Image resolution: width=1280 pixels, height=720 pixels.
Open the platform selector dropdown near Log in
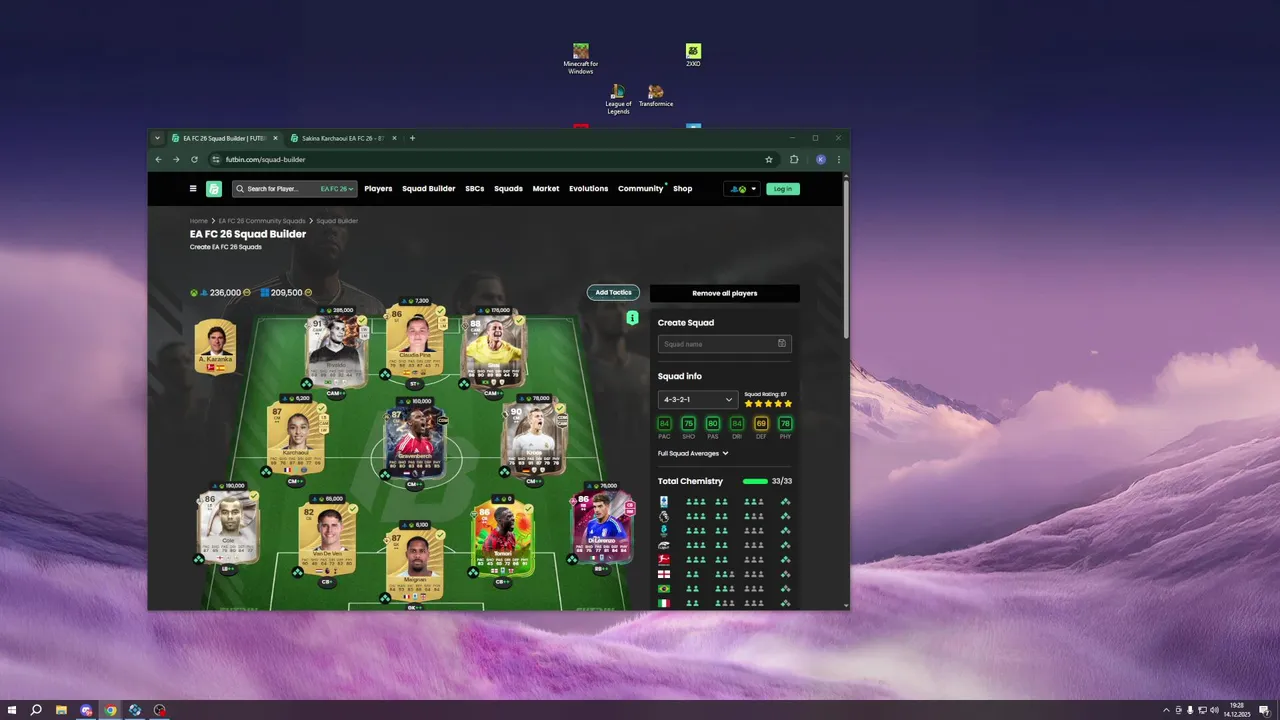click(x=742, y=189)
